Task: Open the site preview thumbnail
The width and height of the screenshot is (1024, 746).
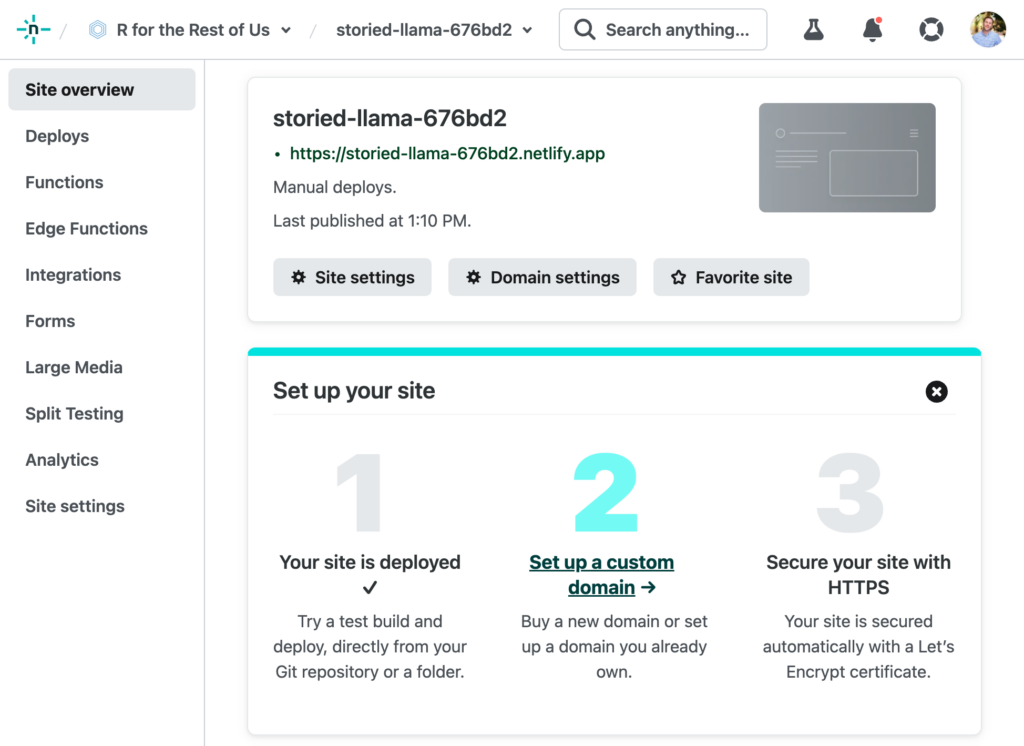Action: click(846, 157)
